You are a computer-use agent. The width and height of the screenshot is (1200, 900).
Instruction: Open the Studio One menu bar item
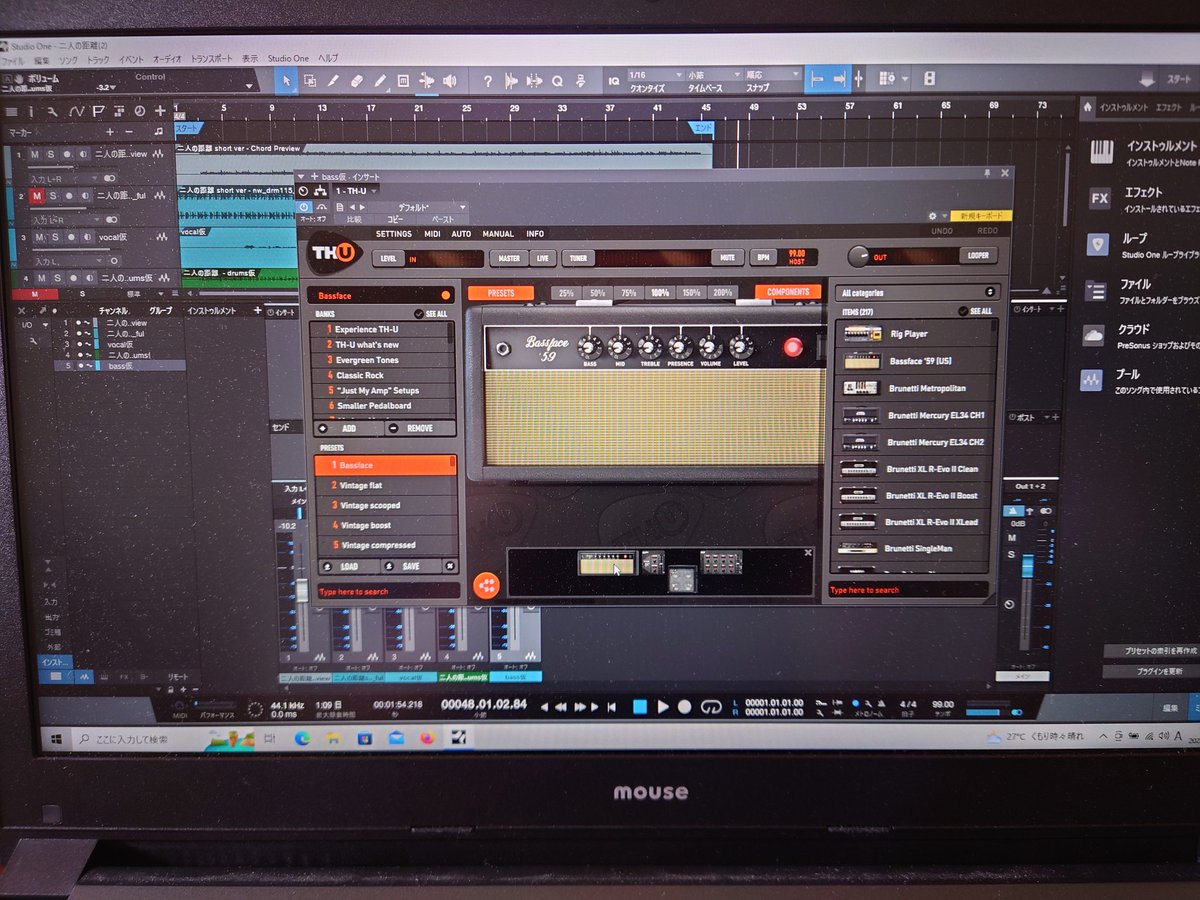[288, 59]
